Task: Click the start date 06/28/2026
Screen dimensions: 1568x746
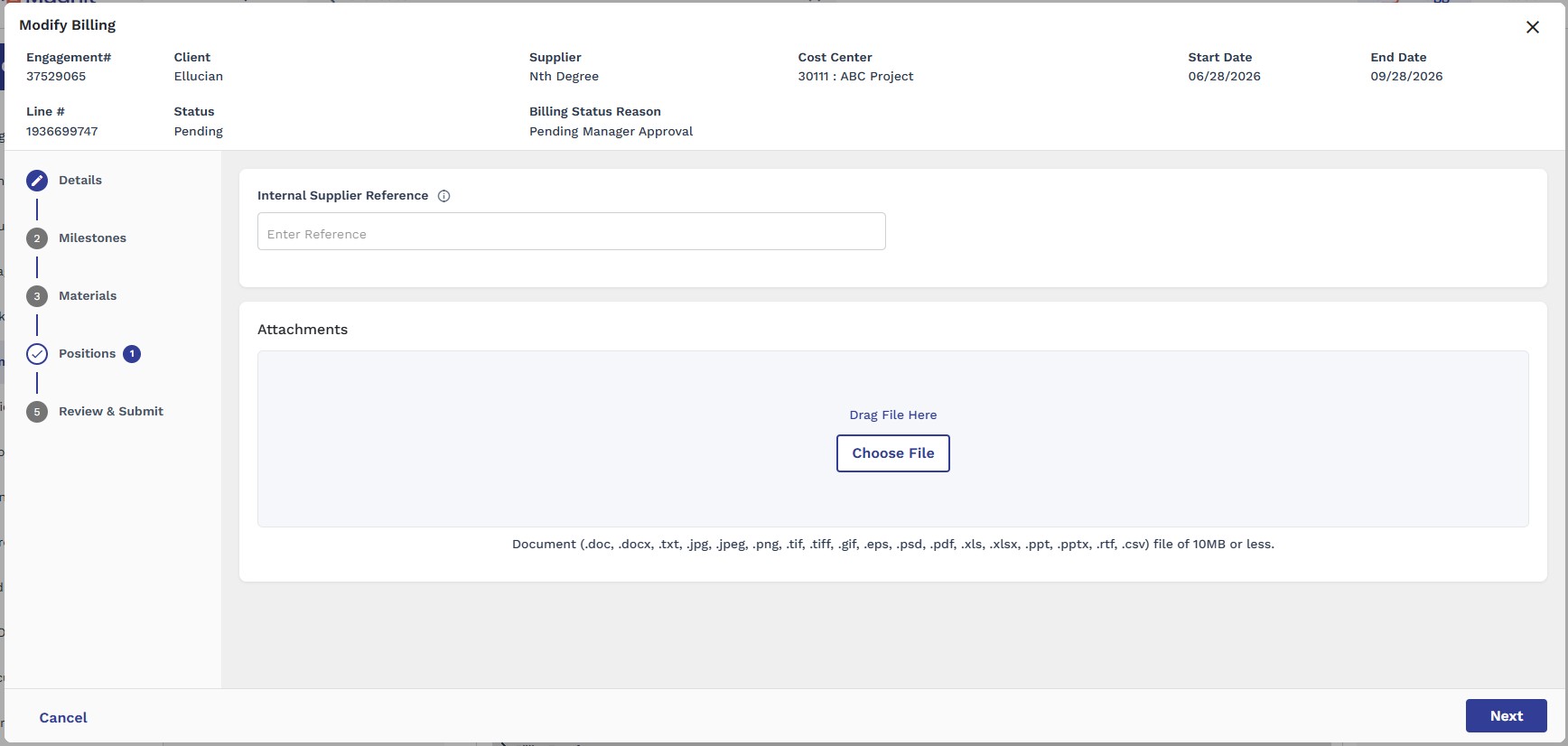Action: point(1224,77)
